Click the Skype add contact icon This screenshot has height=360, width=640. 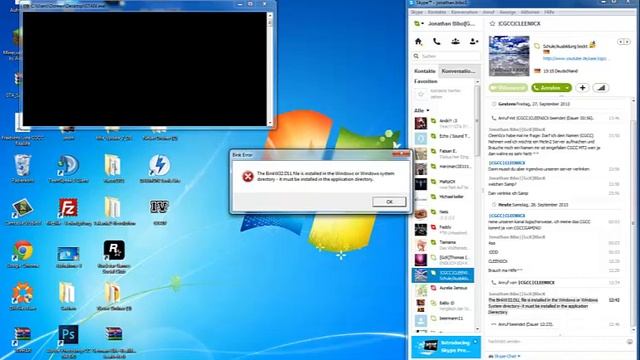[x=473, y=41]
